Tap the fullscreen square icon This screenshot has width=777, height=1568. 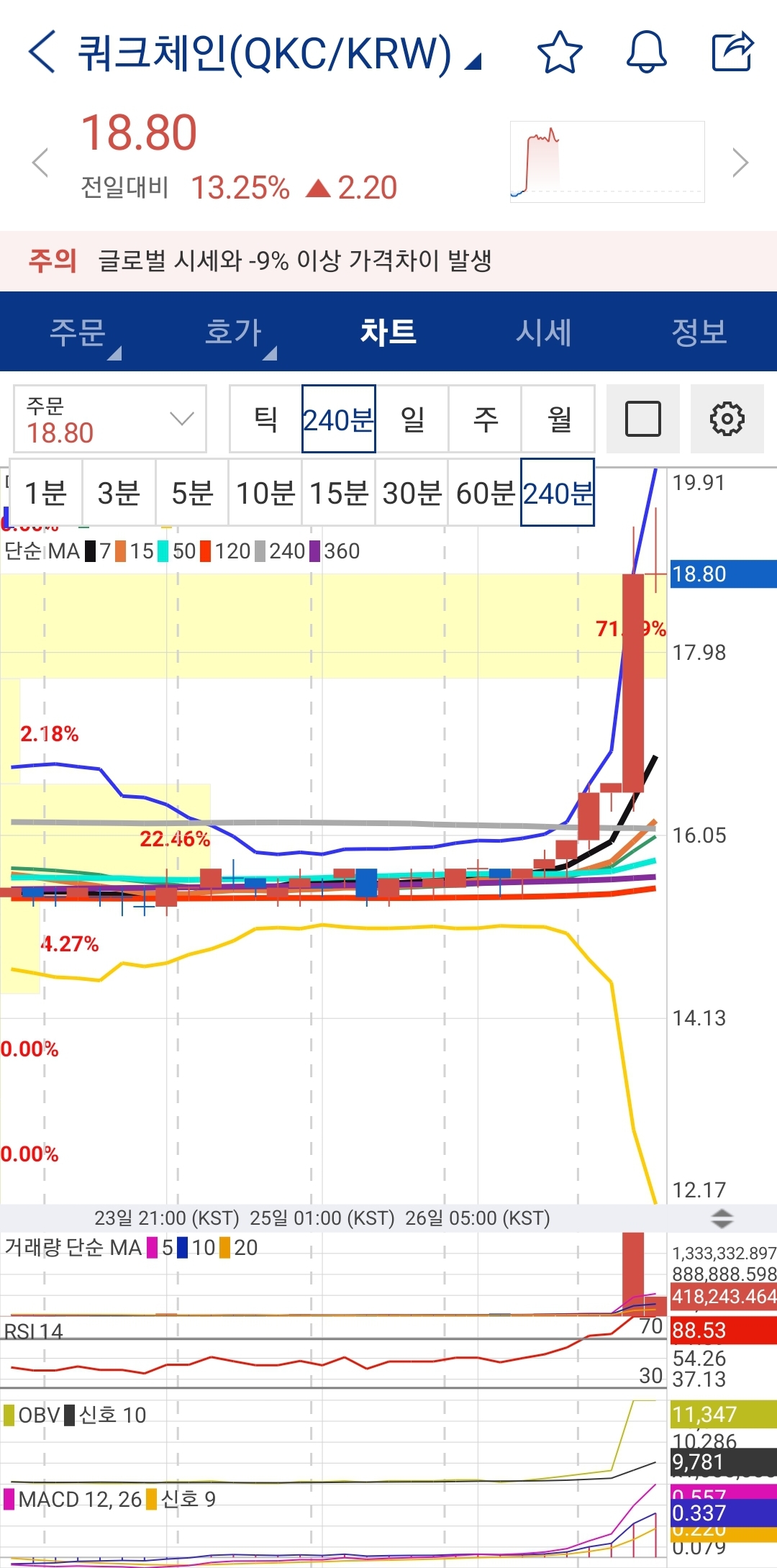coord(643,419)
